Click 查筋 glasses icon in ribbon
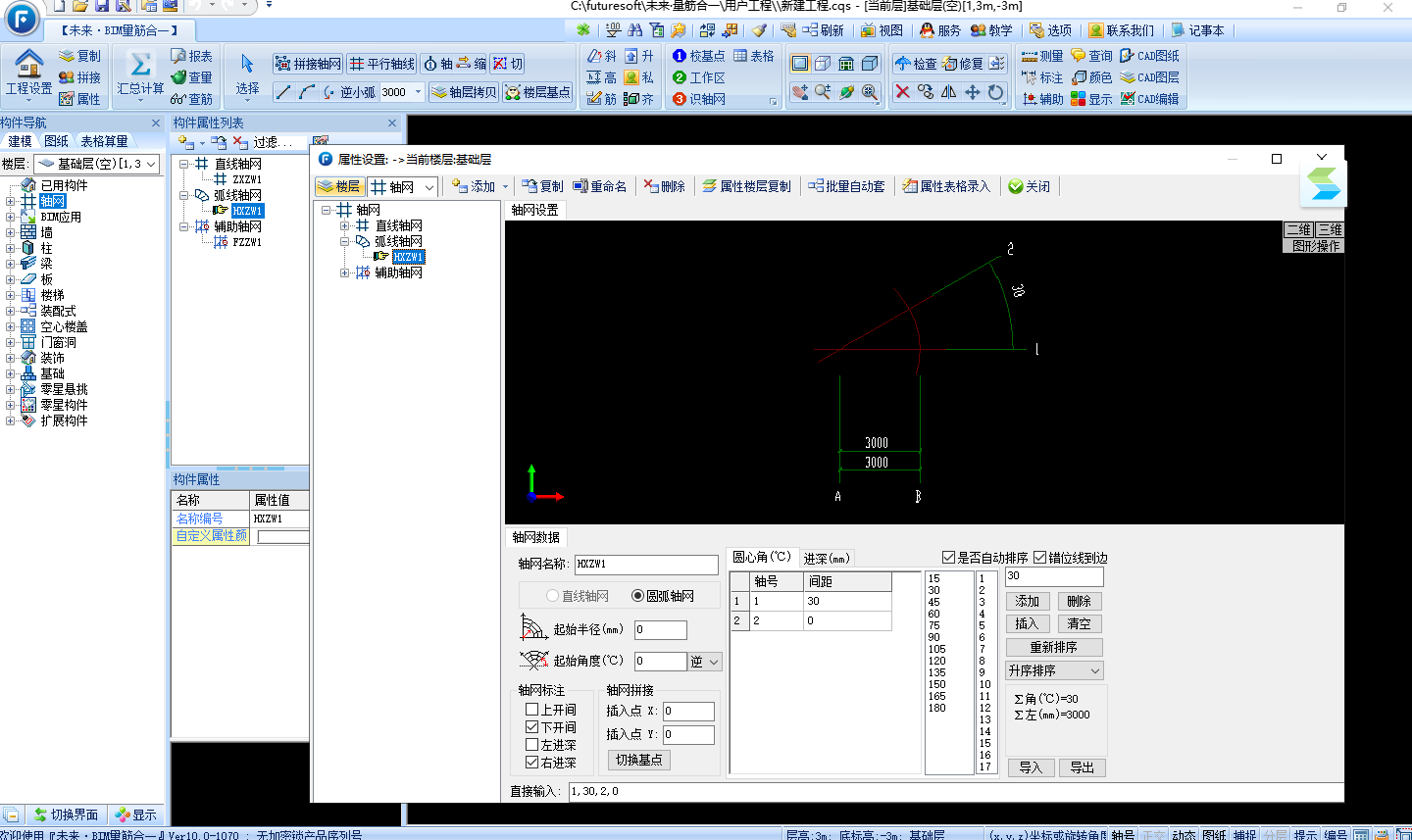This screenshot has width=1412, height=840. tap(191, 99)
